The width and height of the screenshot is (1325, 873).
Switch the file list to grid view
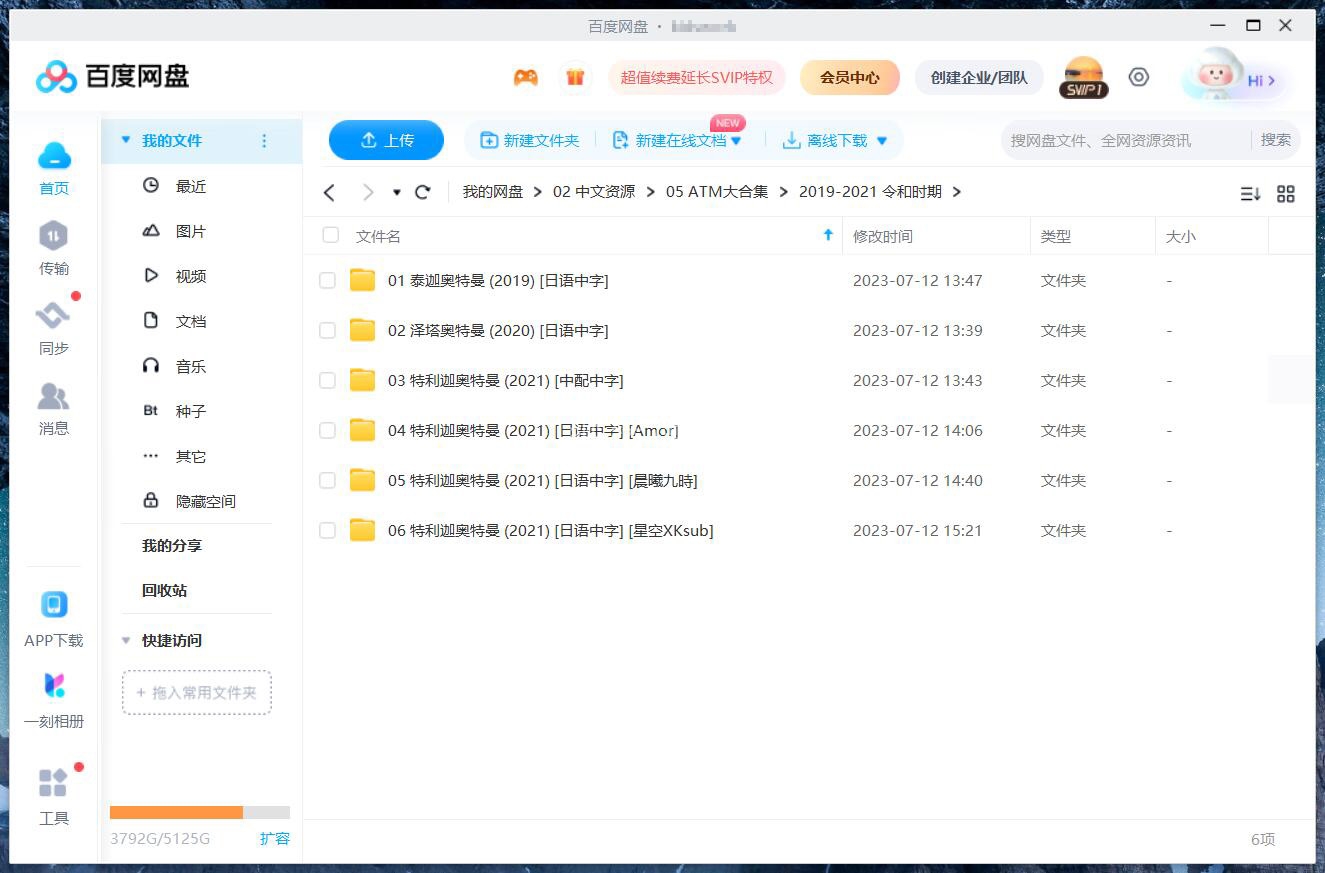pos(1286,193)
